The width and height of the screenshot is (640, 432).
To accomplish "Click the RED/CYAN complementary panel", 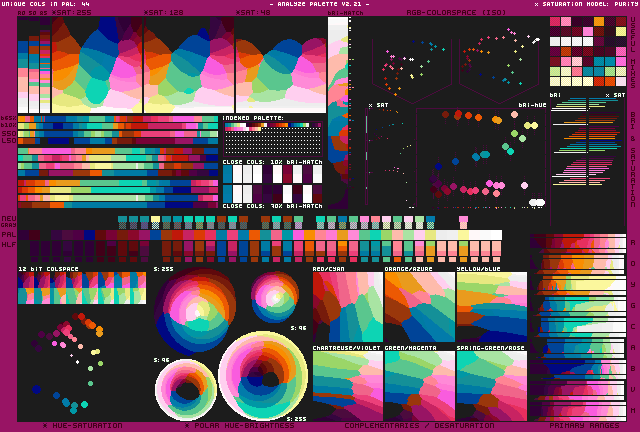I will [348, 307].
